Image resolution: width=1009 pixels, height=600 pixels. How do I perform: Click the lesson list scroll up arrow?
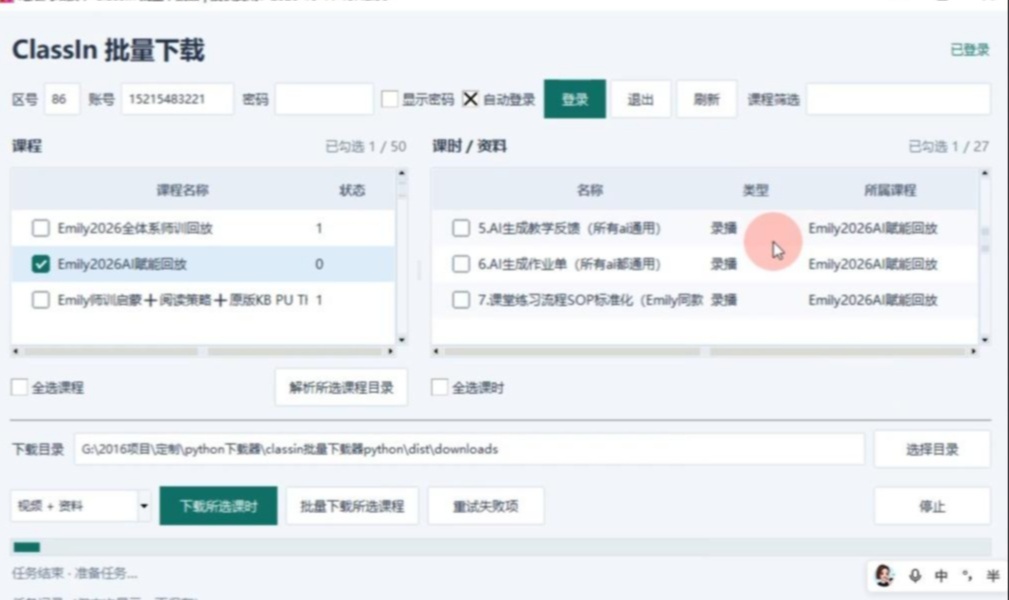point(985,173)
